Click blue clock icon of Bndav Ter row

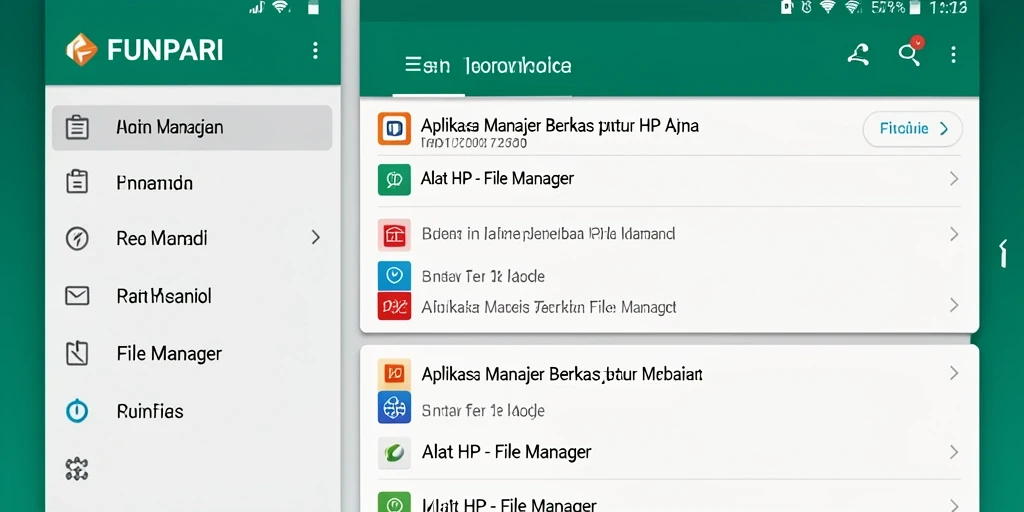tap(394, 276)
